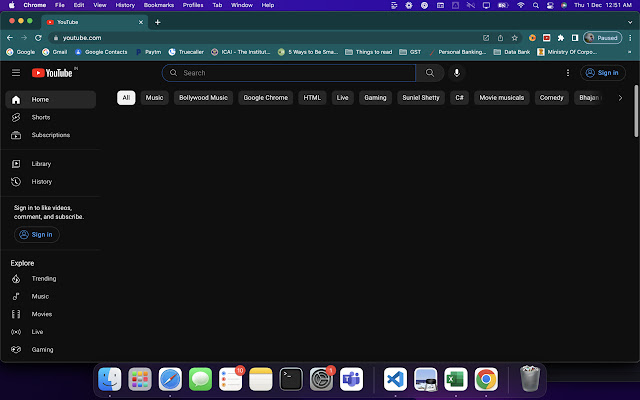Open Bookmarks menu in menu bar

pyautogui.click(x=159, y=5)
